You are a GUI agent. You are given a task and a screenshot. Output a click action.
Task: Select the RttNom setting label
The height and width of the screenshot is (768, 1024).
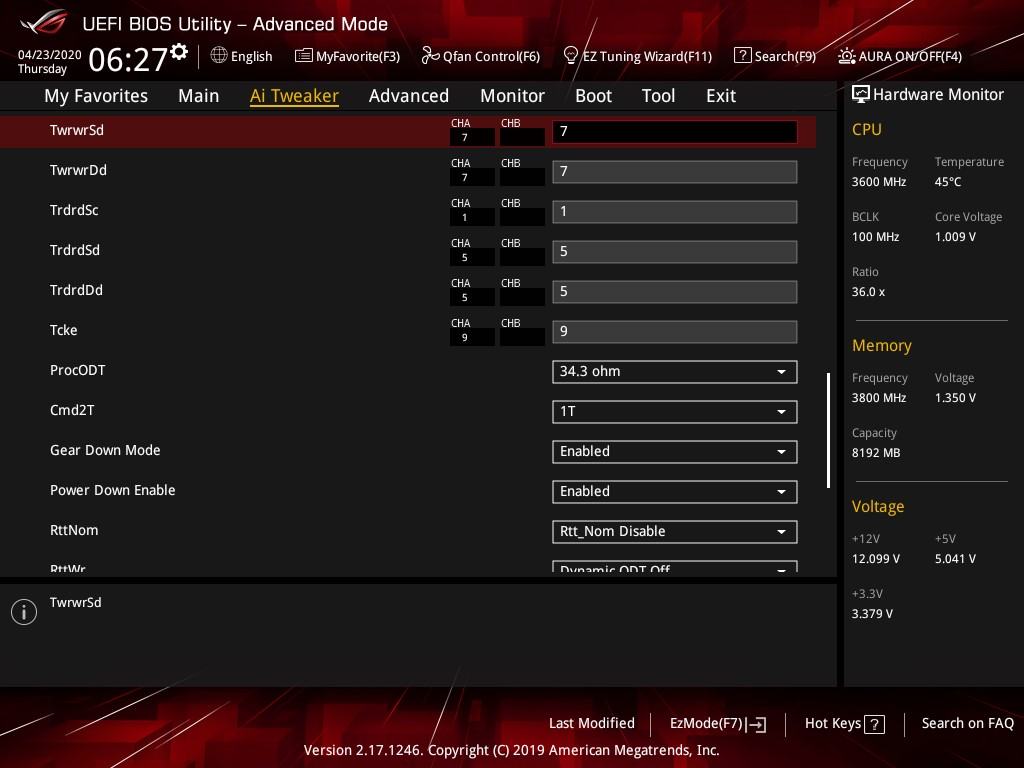tap(74, 530)
